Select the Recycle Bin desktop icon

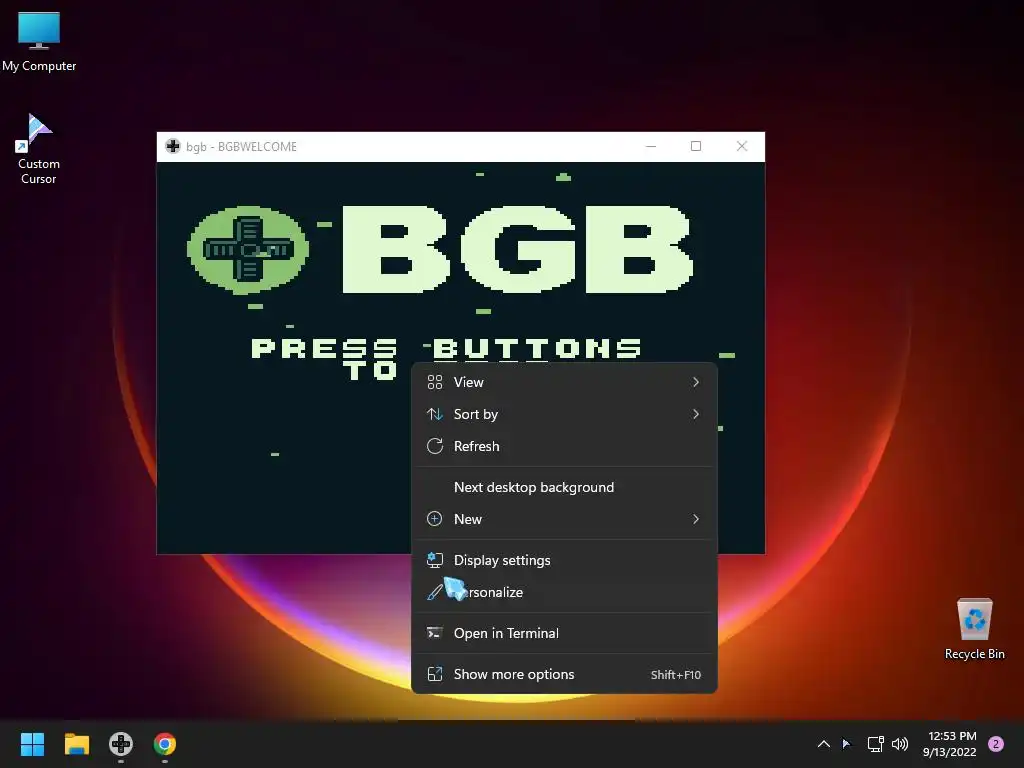pos(974,629)
